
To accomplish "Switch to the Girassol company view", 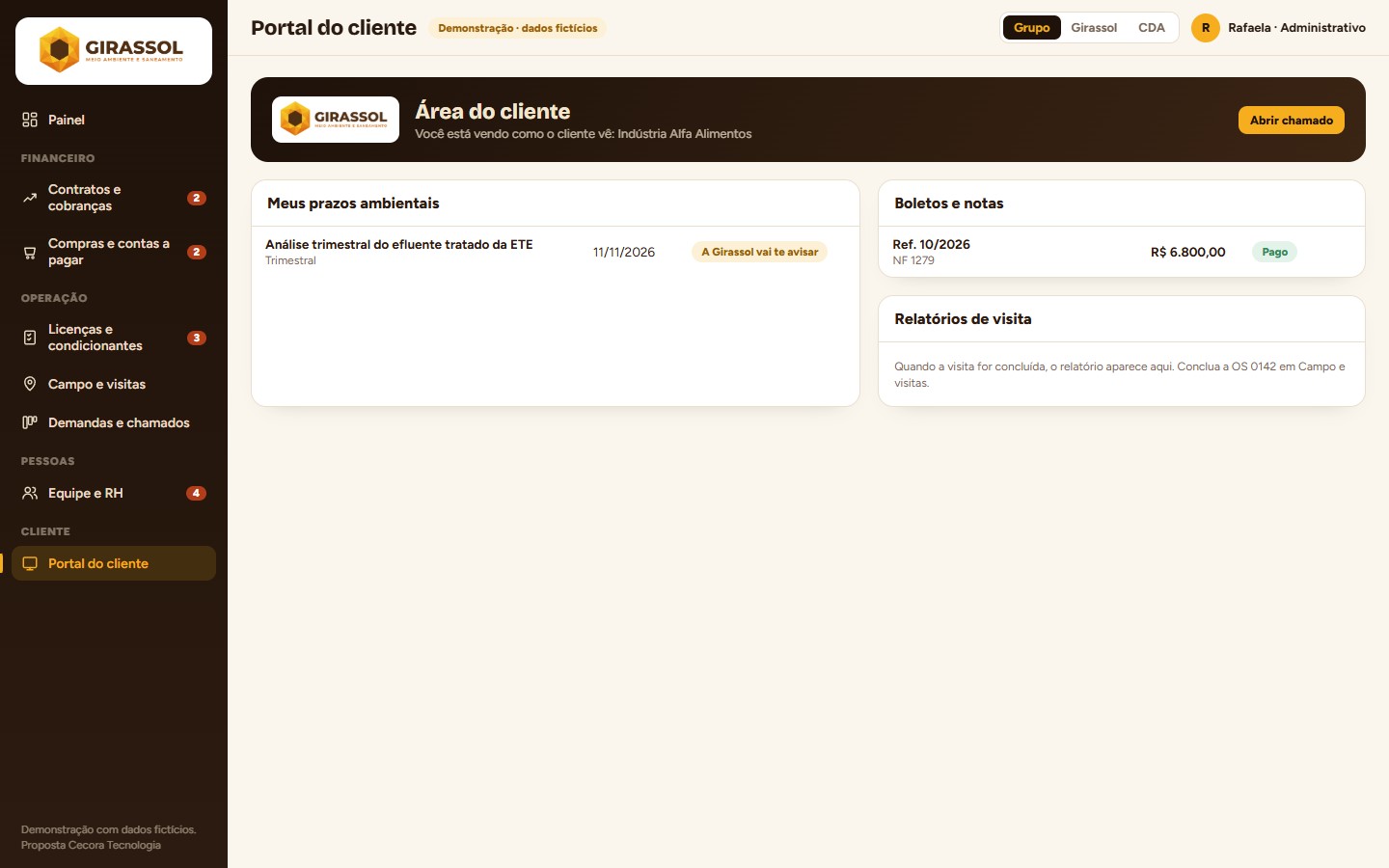I will [x=1094, y=28].
